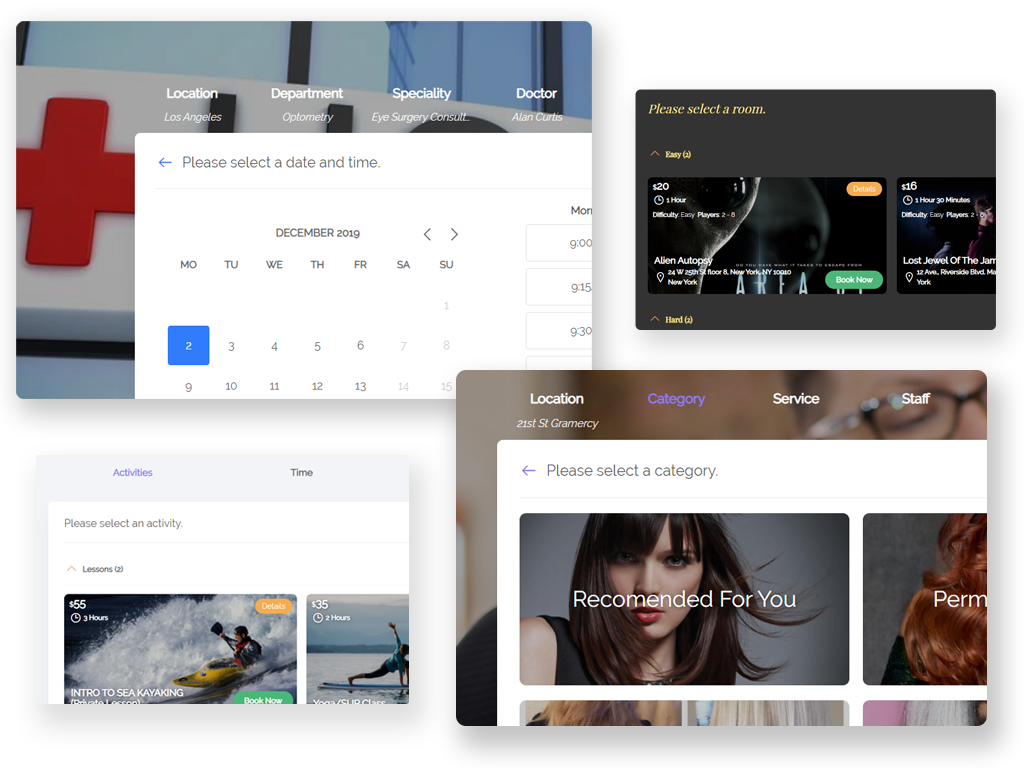Open the Alien Autopsy room card
1024x768 pixels.
click(x=767, y=236)
